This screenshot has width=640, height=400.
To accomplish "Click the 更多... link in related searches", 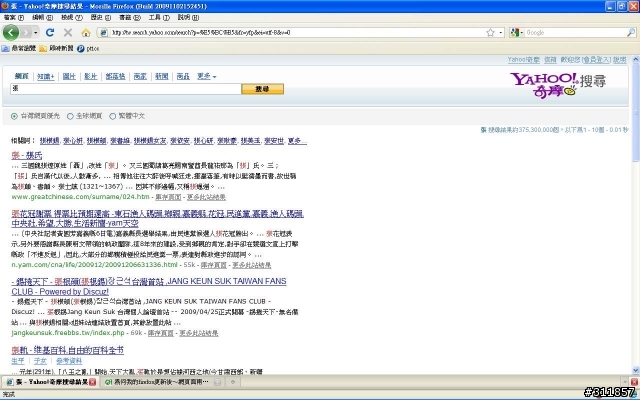I will (x=297, y=141).
